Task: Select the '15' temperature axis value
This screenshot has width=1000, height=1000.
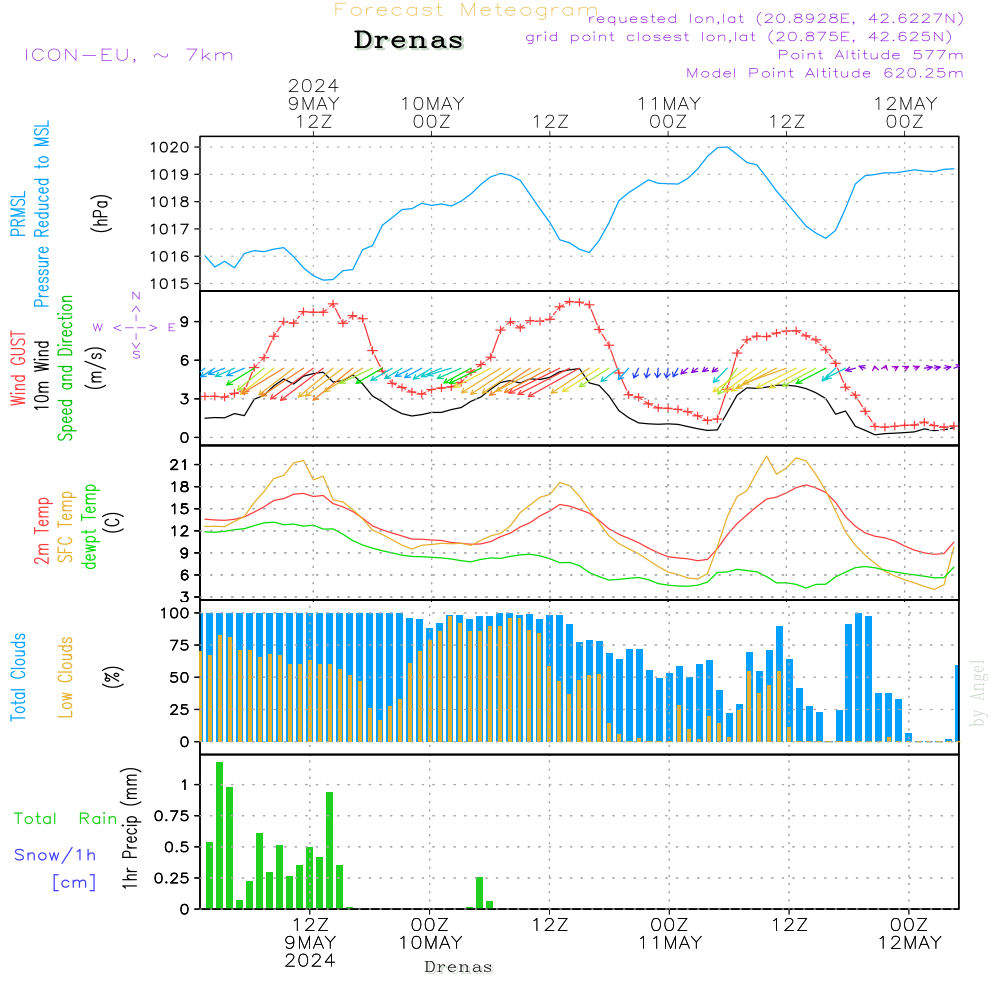Action: (x=179, y=509)
